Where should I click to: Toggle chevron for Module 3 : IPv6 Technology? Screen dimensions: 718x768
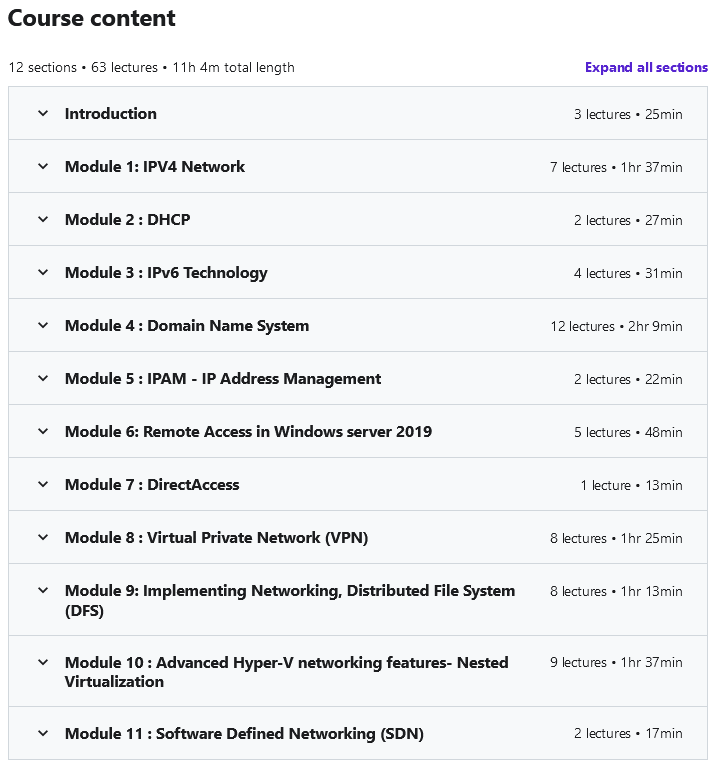[43, 272]
